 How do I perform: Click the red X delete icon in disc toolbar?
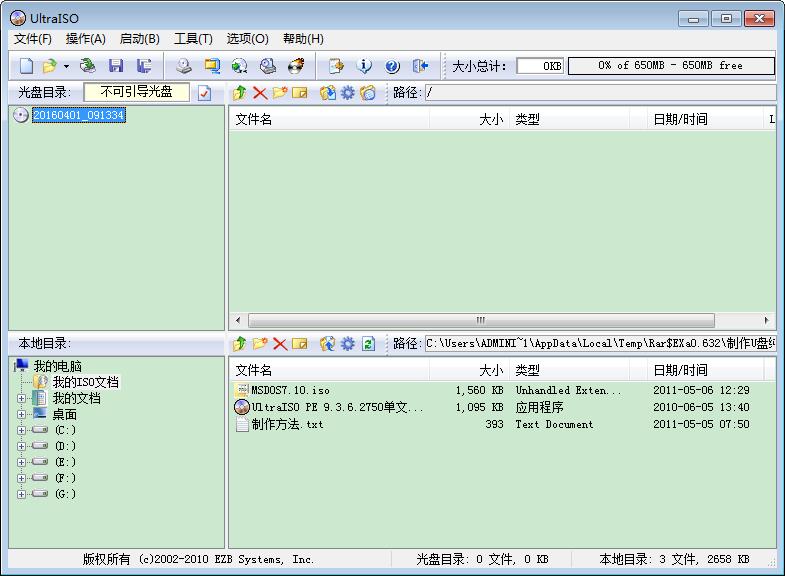(x=260, y=93)
